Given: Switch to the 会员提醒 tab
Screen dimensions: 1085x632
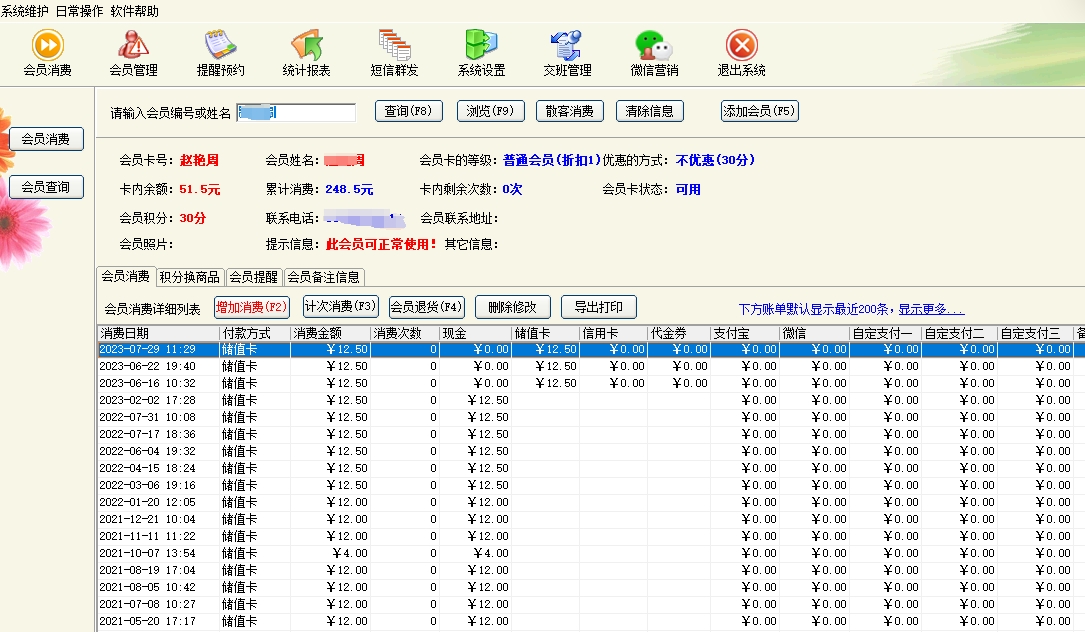Looking at the screenshot, I should point(254,277).
